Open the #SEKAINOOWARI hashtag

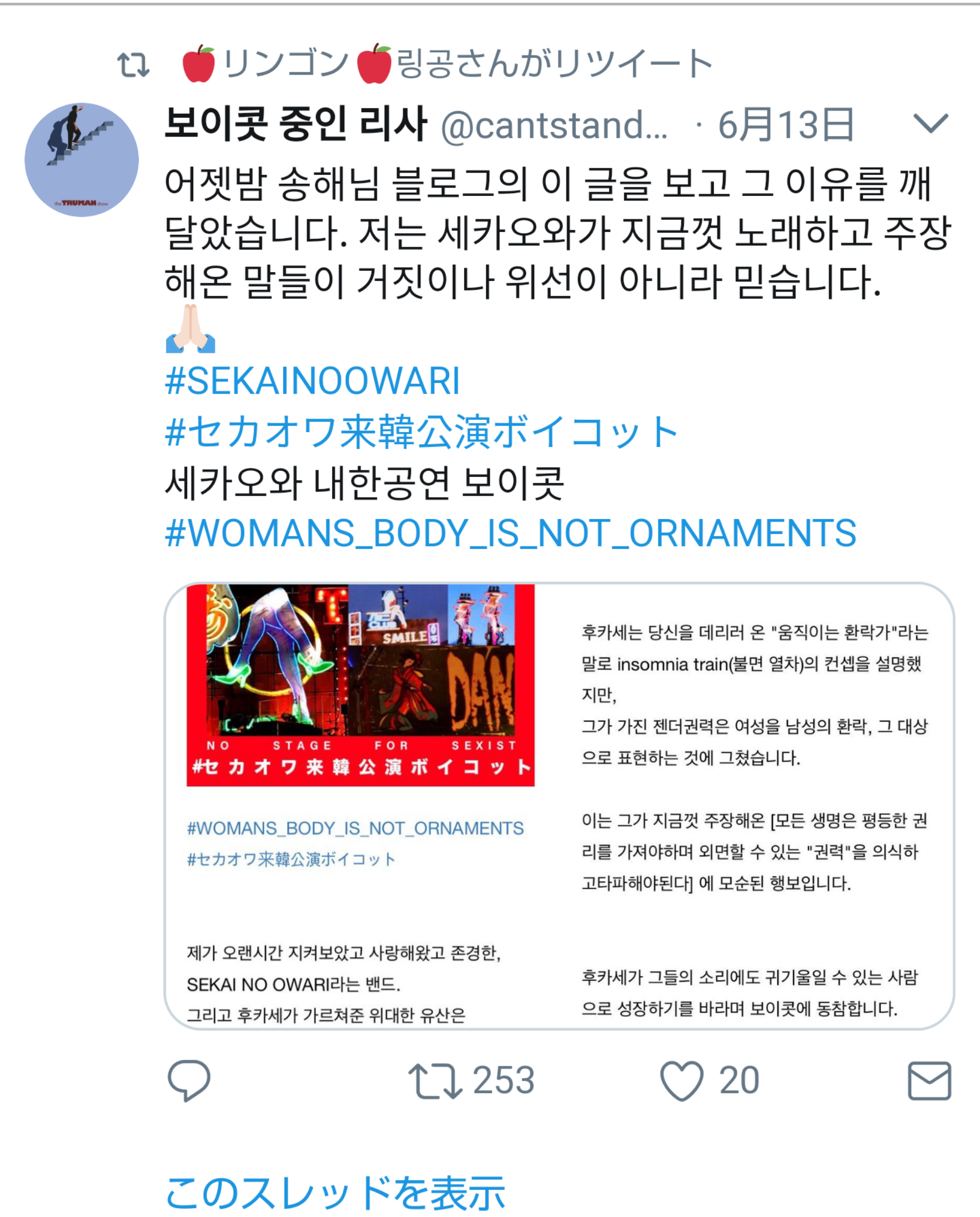click(x=312, y=381)
